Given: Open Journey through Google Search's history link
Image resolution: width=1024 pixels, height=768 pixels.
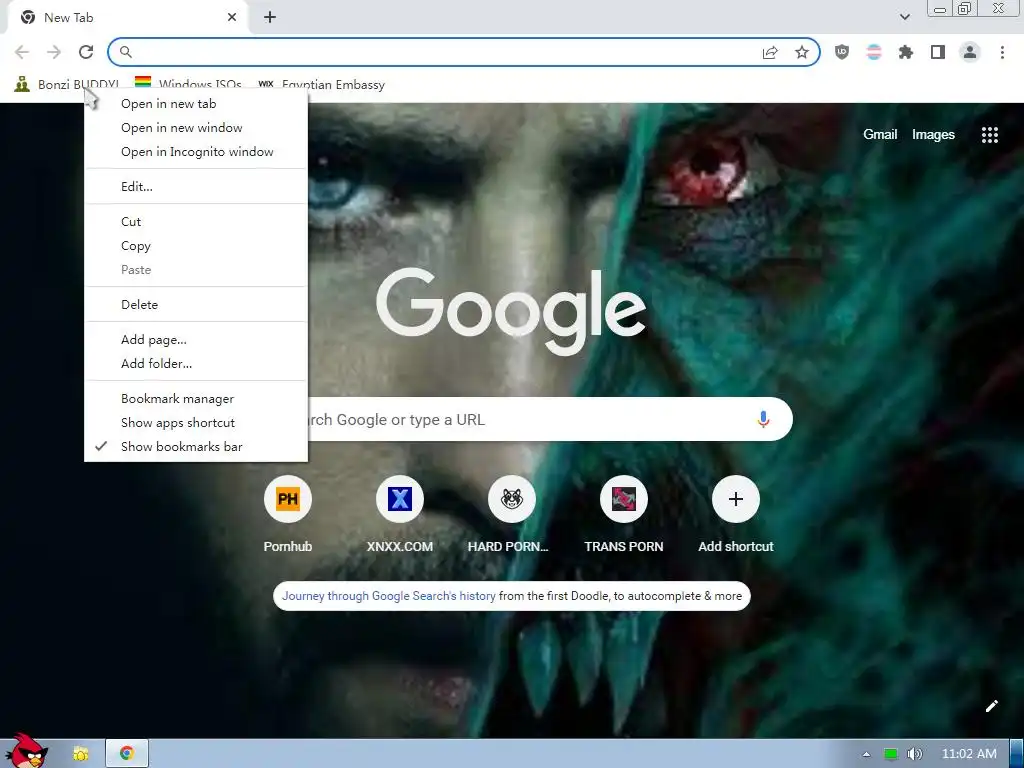Looking at the screenshot, I should pos(389,596).
